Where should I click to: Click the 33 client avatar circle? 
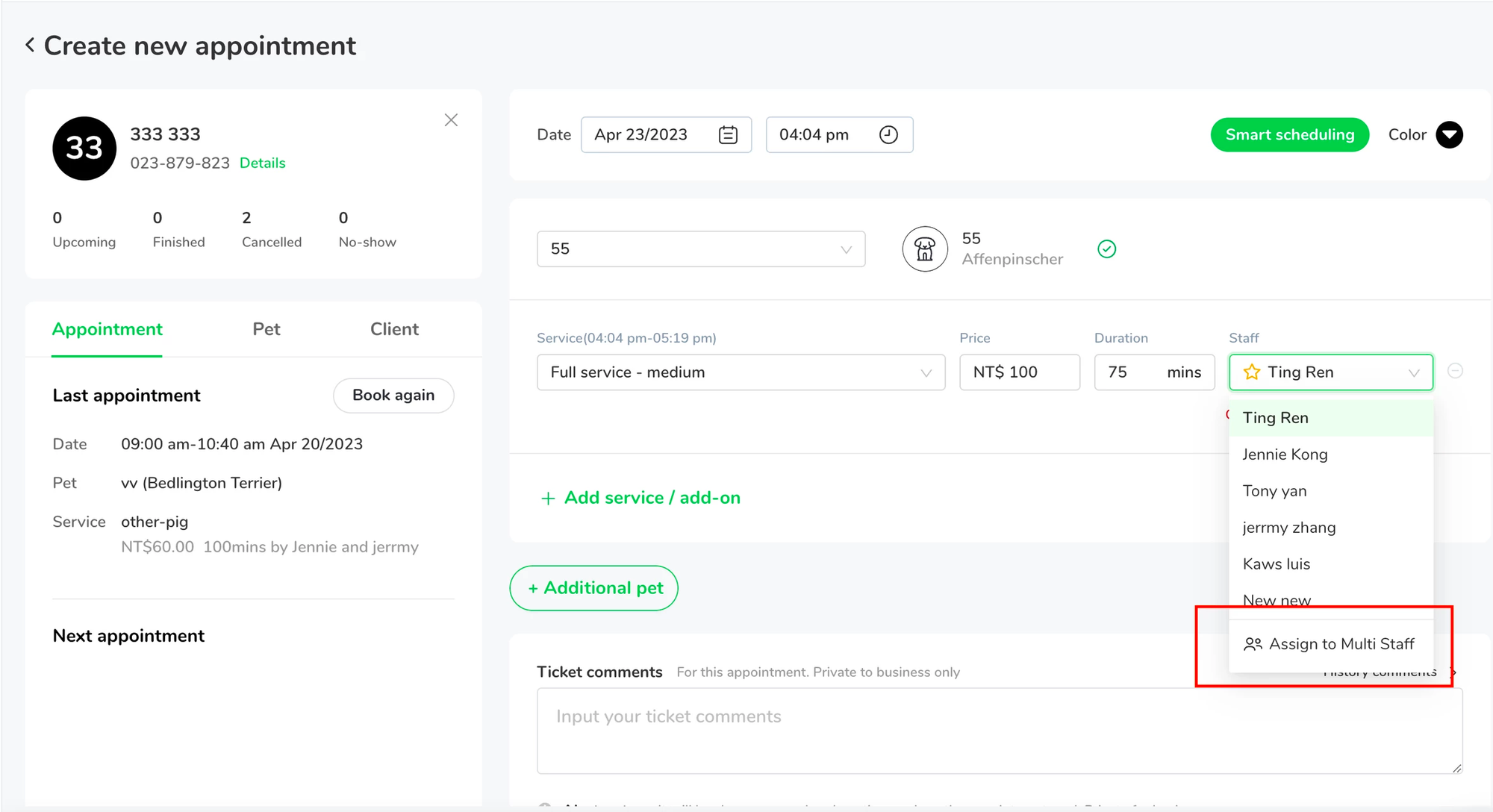(84, 149)
